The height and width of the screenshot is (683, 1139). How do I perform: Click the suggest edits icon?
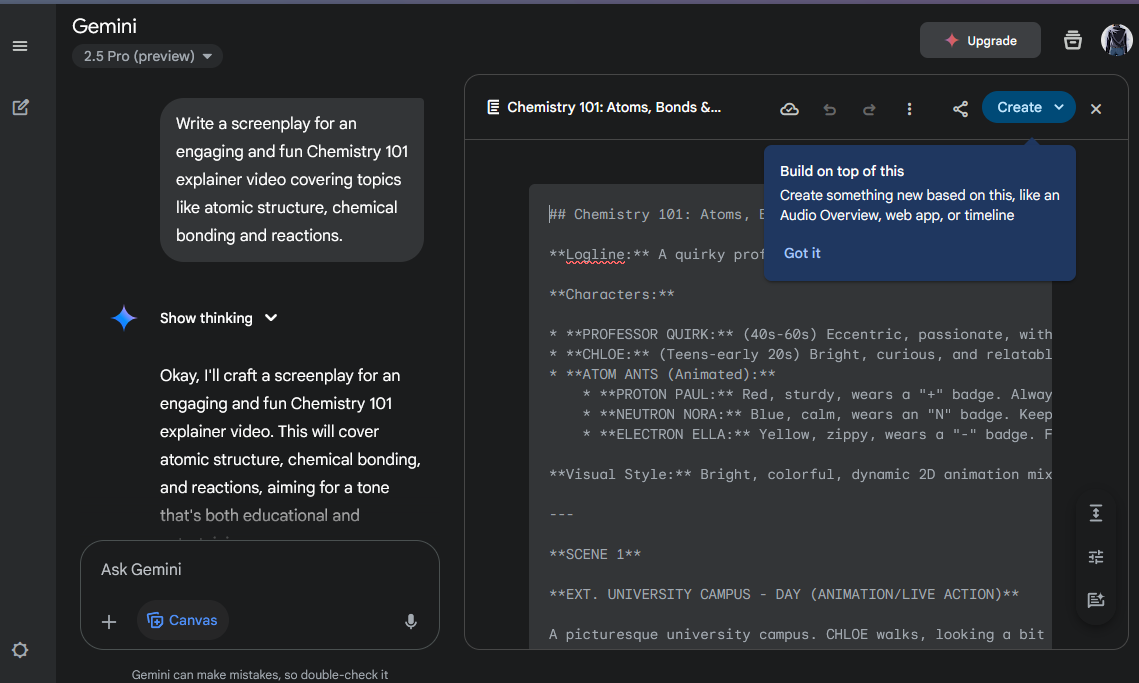pos(1095,599)
